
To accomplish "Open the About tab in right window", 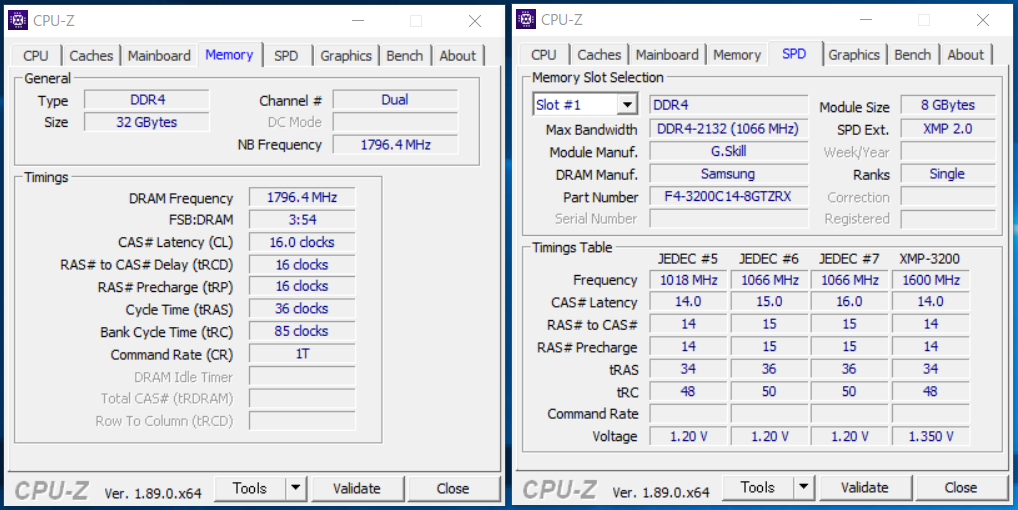I will pyautogui.click(x=965, y=55).
